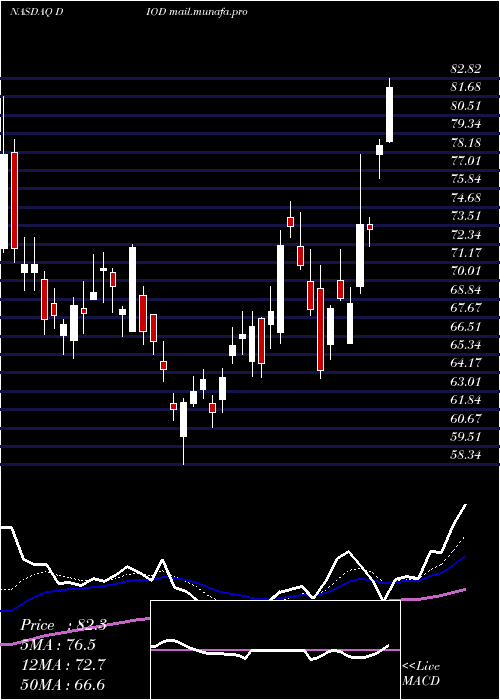Click the IOD mail.munafa.pro header text
Screen dimensions: 500x700
(197, 12)
